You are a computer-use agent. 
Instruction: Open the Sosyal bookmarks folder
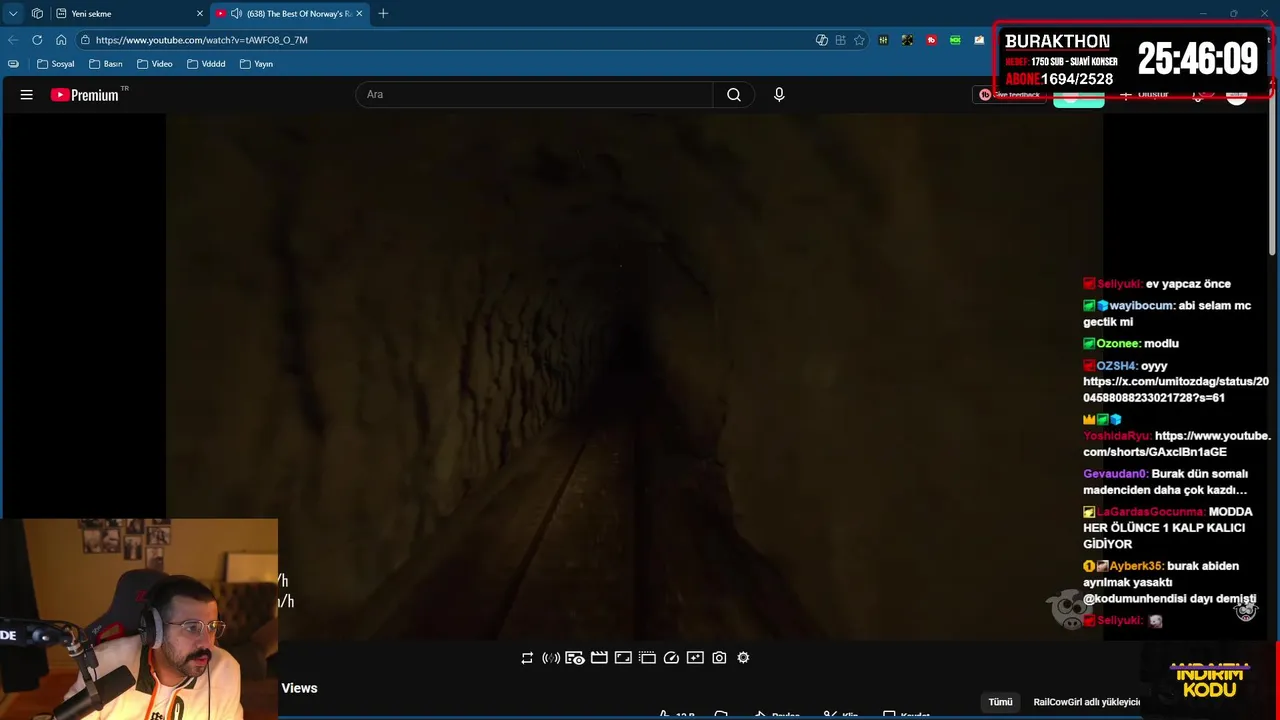click(x=56, y=64)
